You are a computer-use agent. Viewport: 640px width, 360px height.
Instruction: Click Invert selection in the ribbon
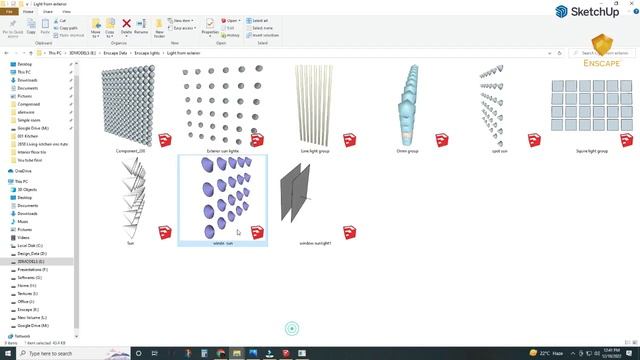[x=262, y=35]
